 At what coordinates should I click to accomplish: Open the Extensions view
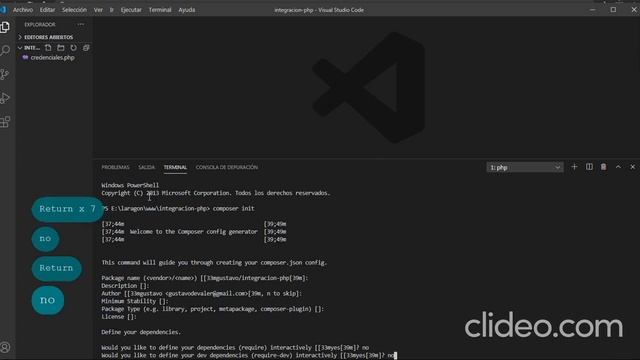click(x=5, y=122)
